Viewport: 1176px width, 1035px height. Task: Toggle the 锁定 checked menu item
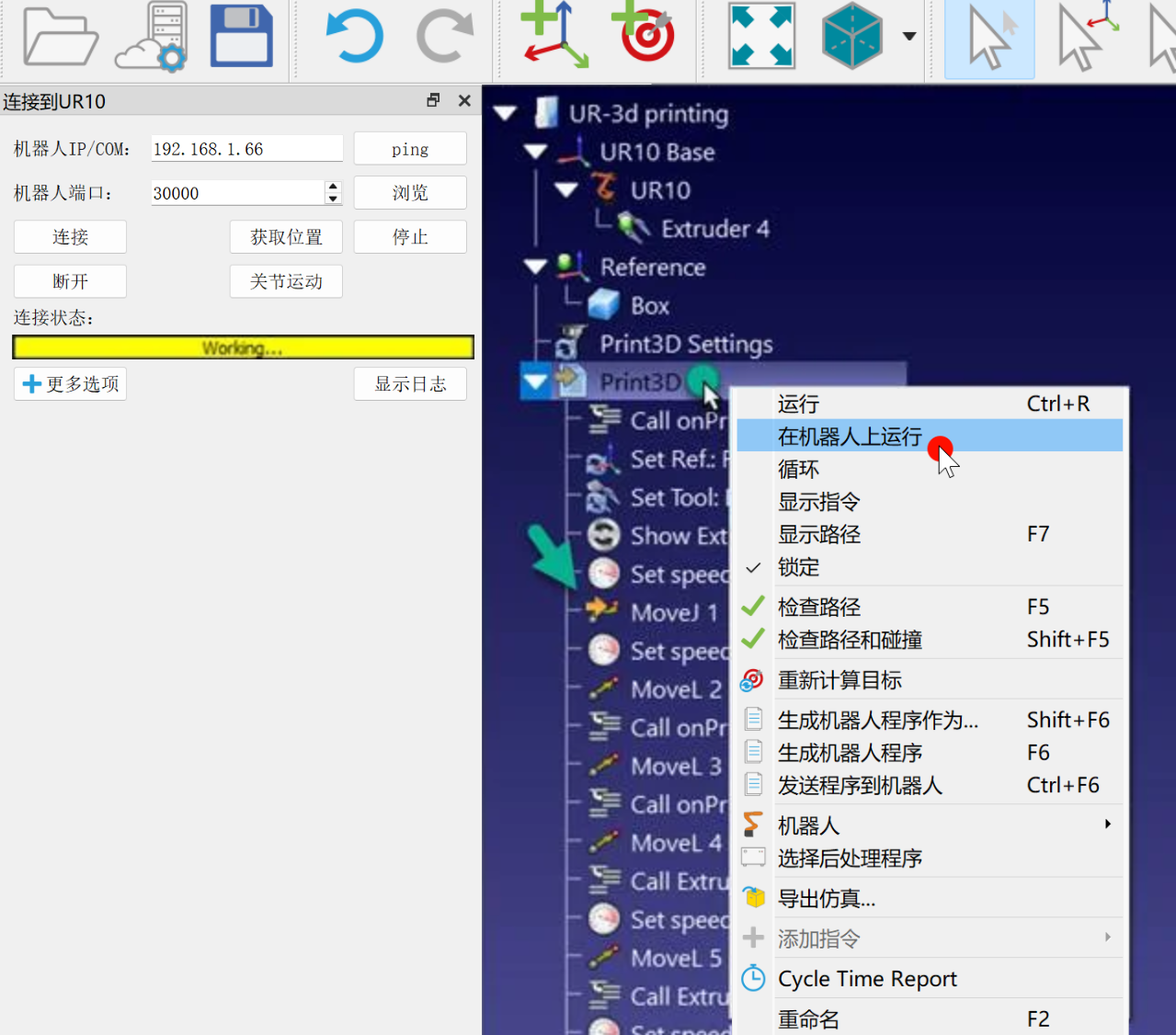[x=798, y=567]
